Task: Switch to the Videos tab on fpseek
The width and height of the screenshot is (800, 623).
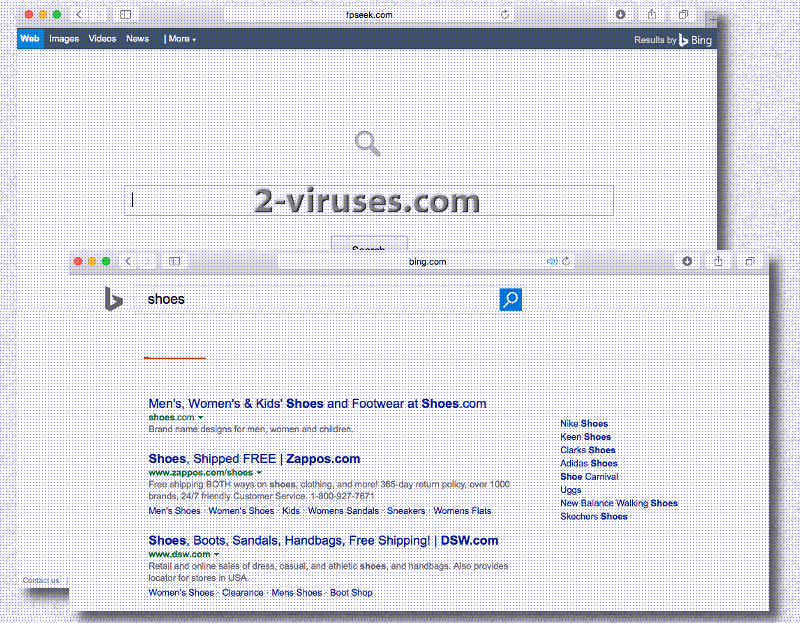Action: coord(103,39)
